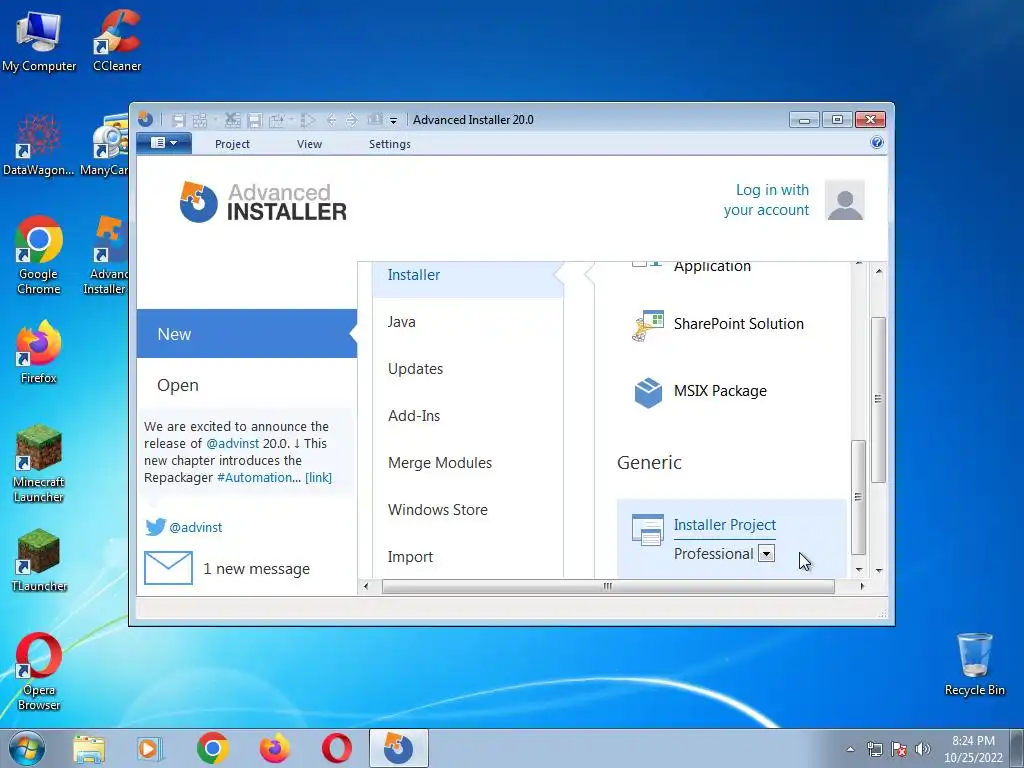Click the inner template list scrollbar thumb
The image size is (1024, 768).
pyautogui.click(x=859, y=497)
